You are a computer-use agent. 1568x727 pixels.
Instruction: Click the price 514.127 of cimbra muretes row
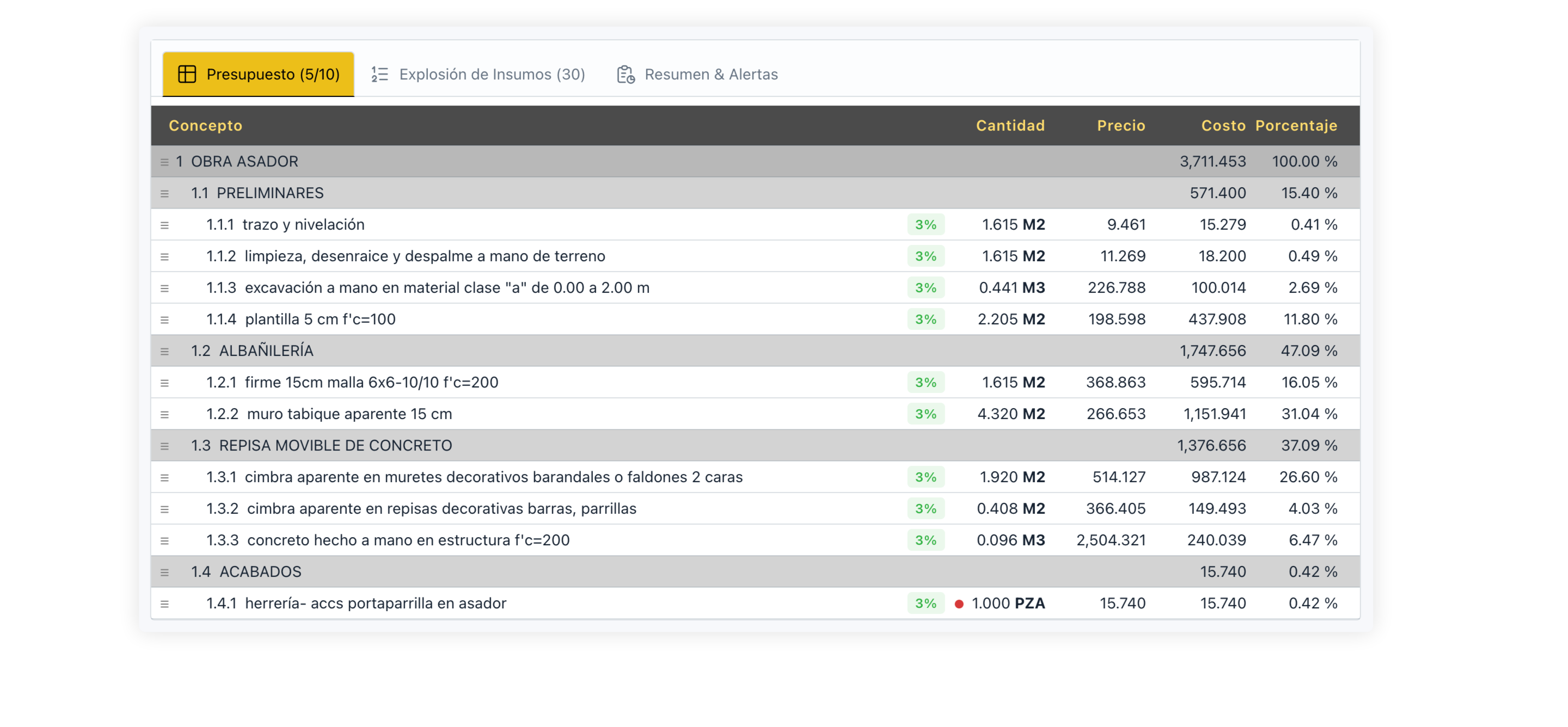[1118, 477]
